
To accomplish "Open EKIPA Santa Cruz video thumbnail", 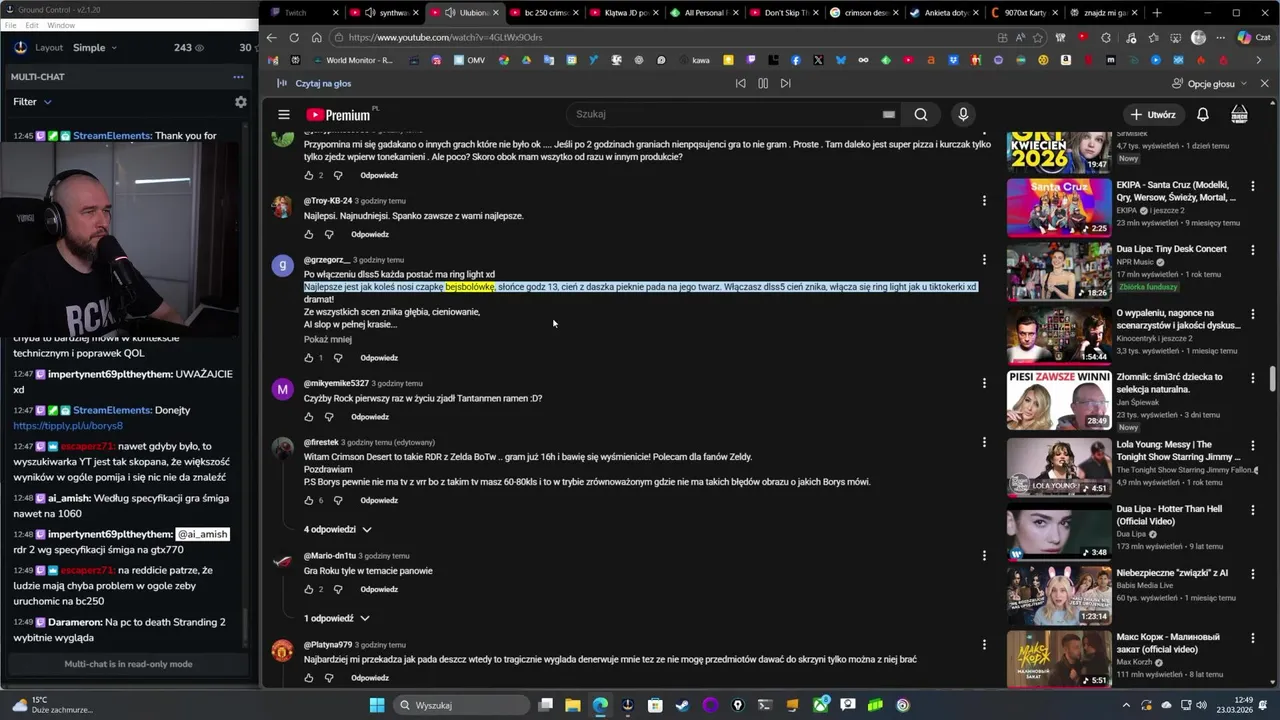I will 1058,207.
